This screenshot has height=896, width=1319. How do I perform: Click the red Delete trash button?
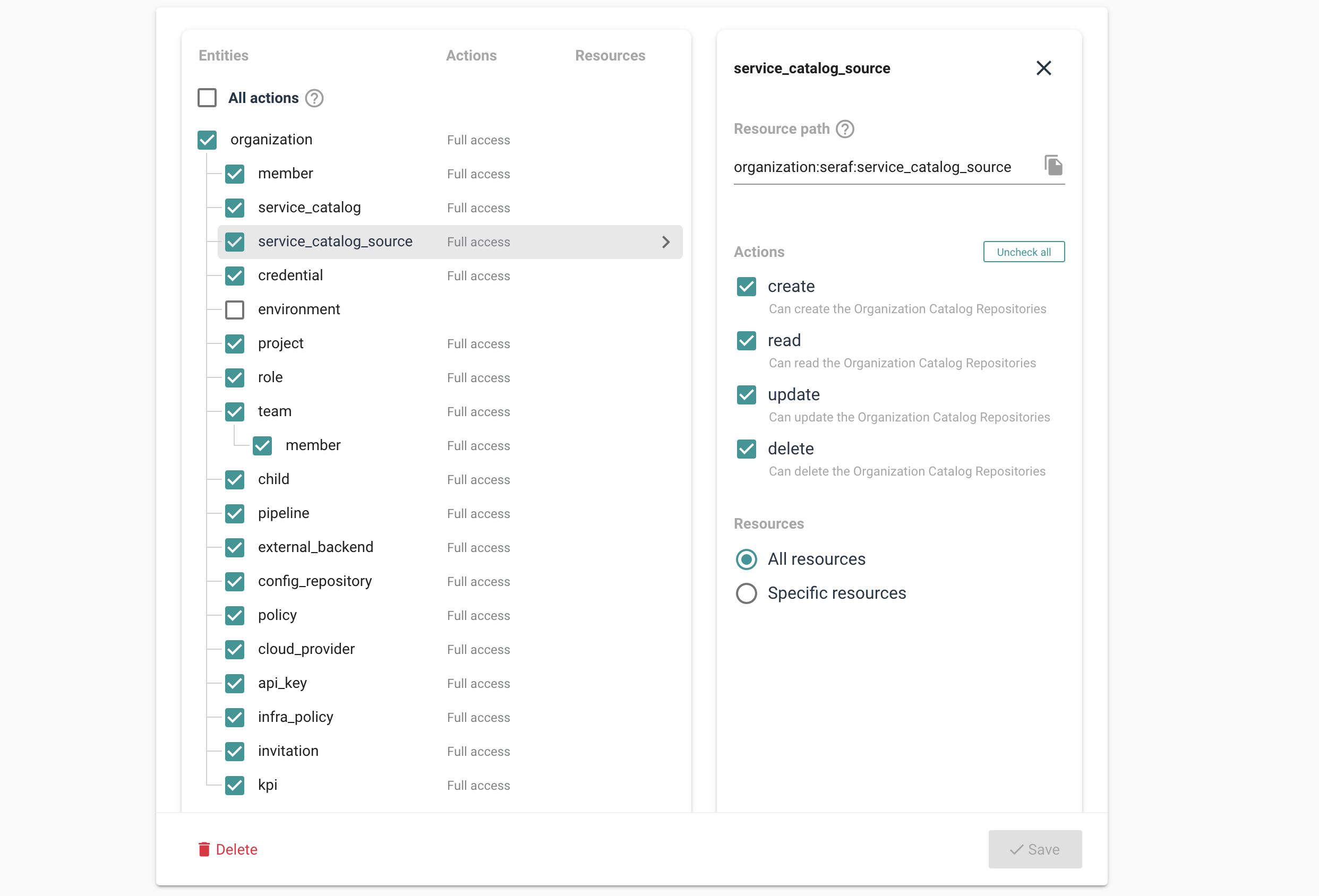pos(228,849)
